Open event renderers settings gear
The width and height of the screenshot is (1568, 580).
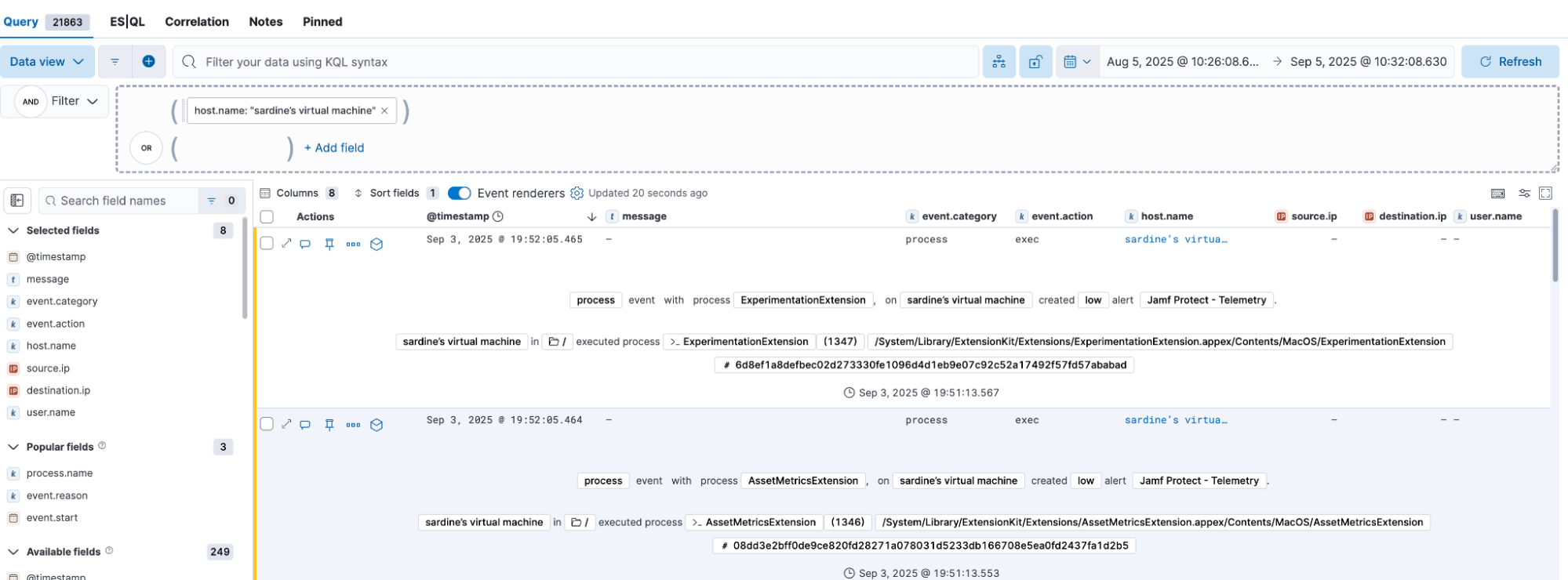(577, 193)
